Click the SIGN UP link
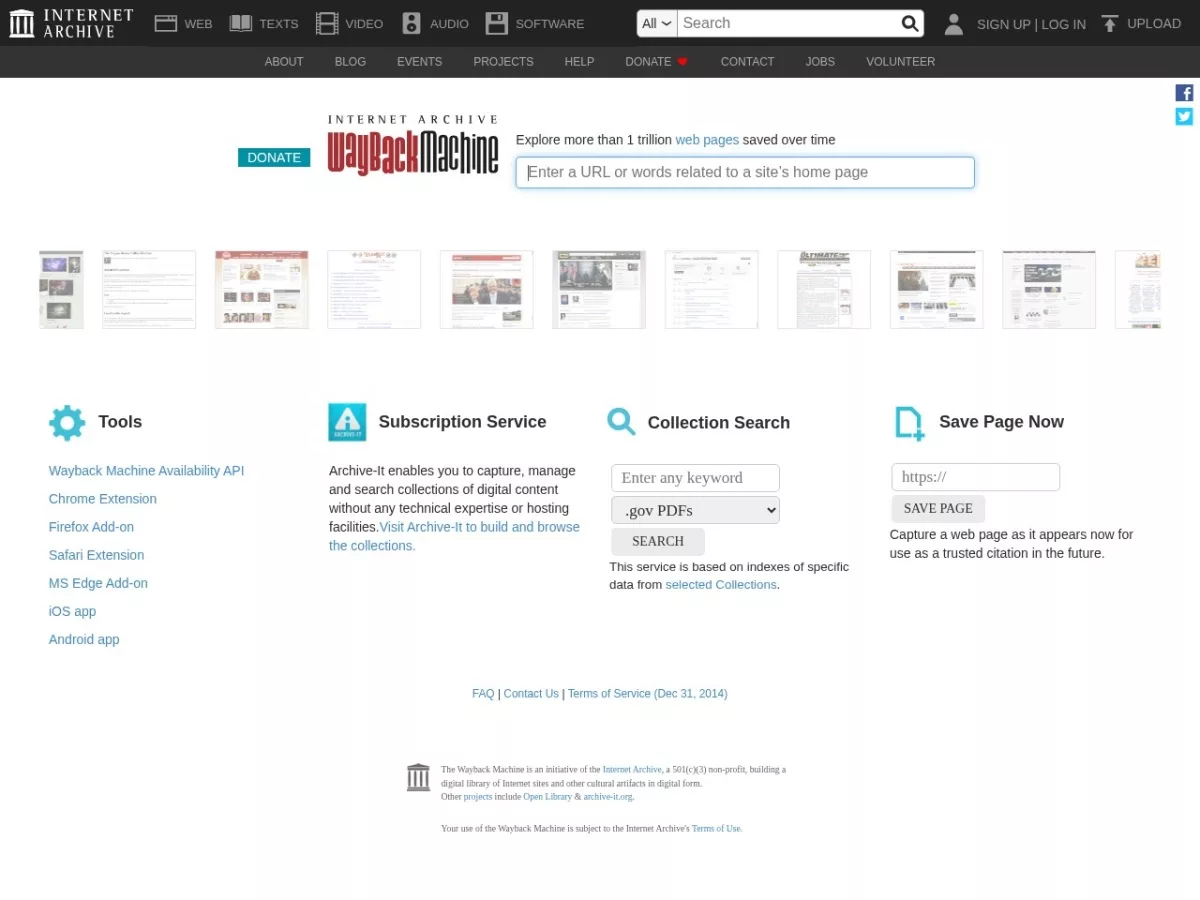The height and width of the screenshot is (900, 1200). click(1003, 24)
